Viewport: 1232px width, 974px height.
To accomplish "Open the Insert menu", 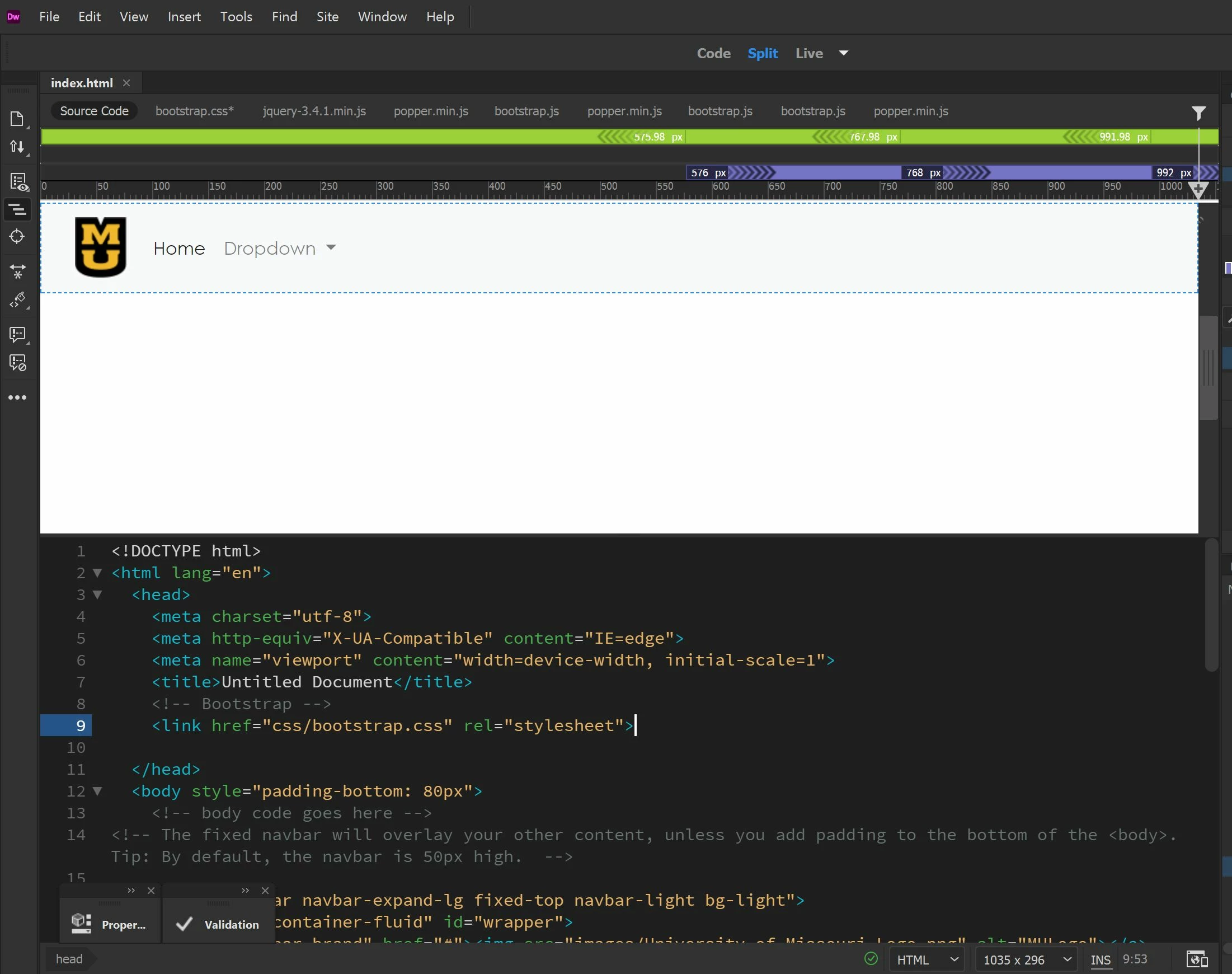I will pos(184,17).
